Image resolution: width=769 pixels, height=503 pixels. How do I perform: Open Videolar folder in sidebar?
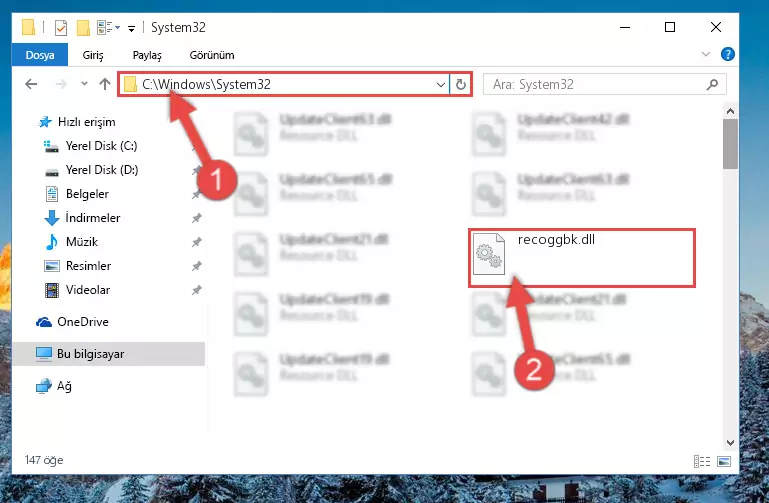click(77, 290)
